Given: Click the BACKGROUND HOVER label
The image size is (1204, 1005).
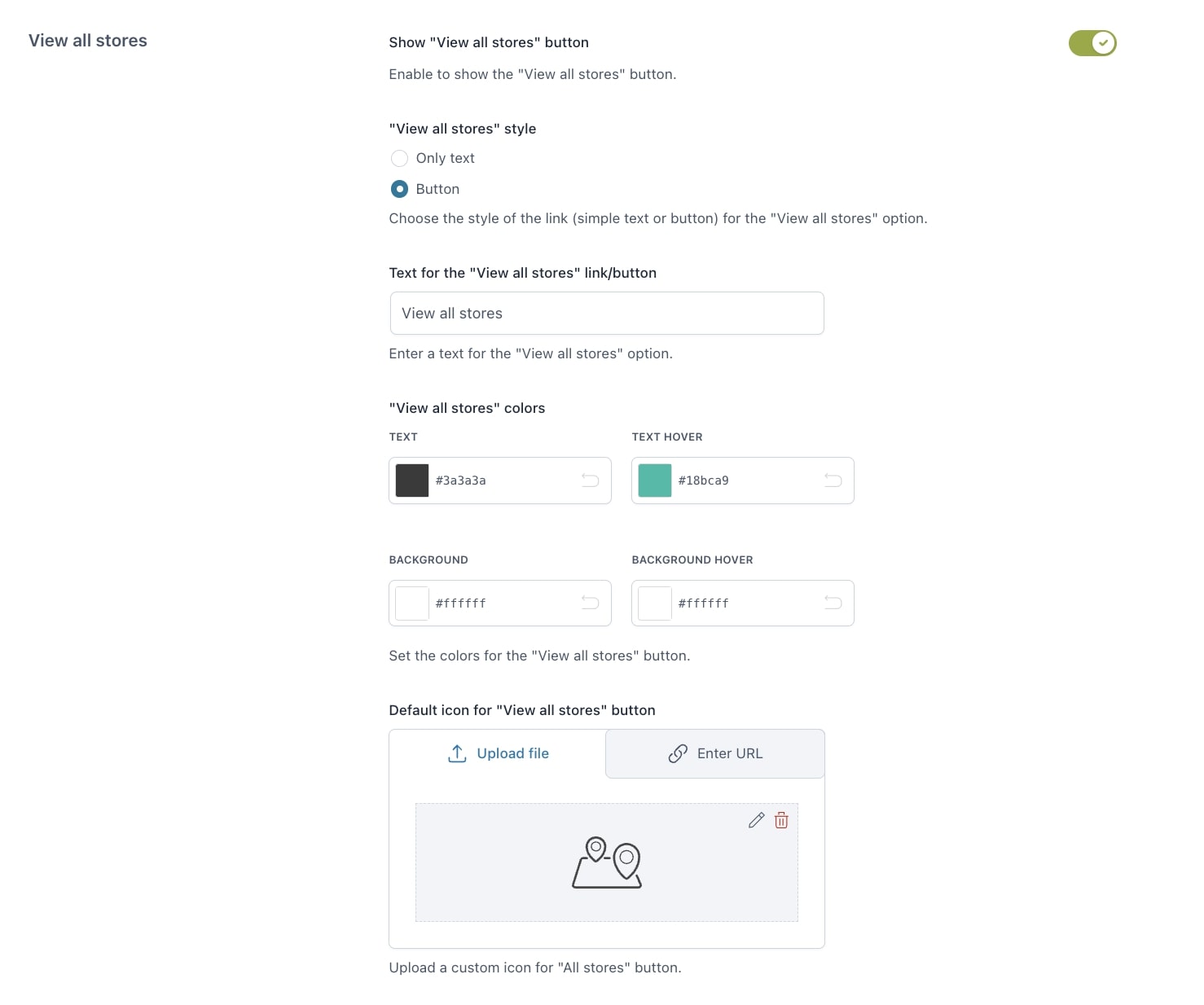Looking at the screenshot, I should [x=692, y=560].
